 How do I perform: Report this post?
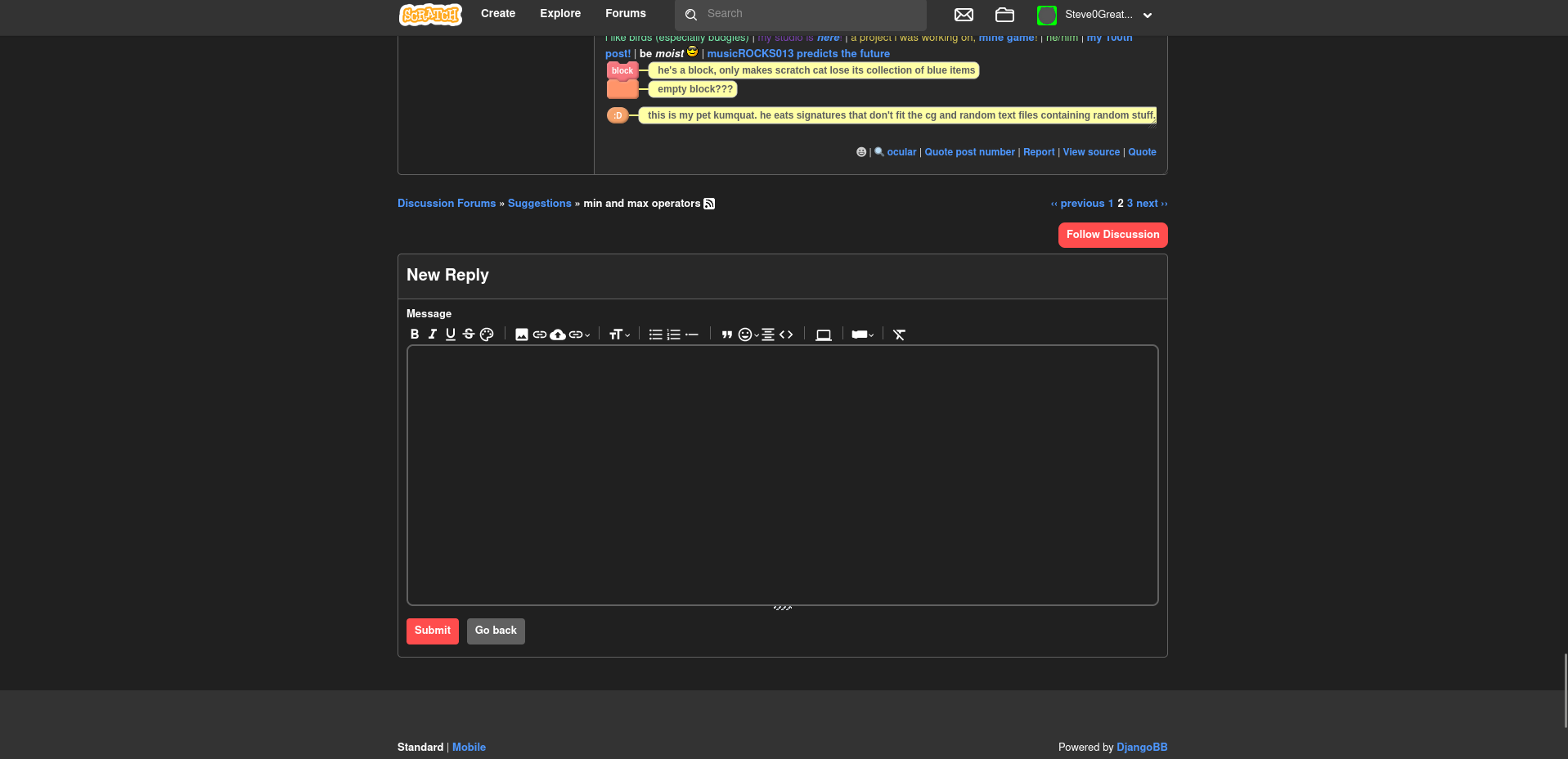click(x=1039, y=152)
